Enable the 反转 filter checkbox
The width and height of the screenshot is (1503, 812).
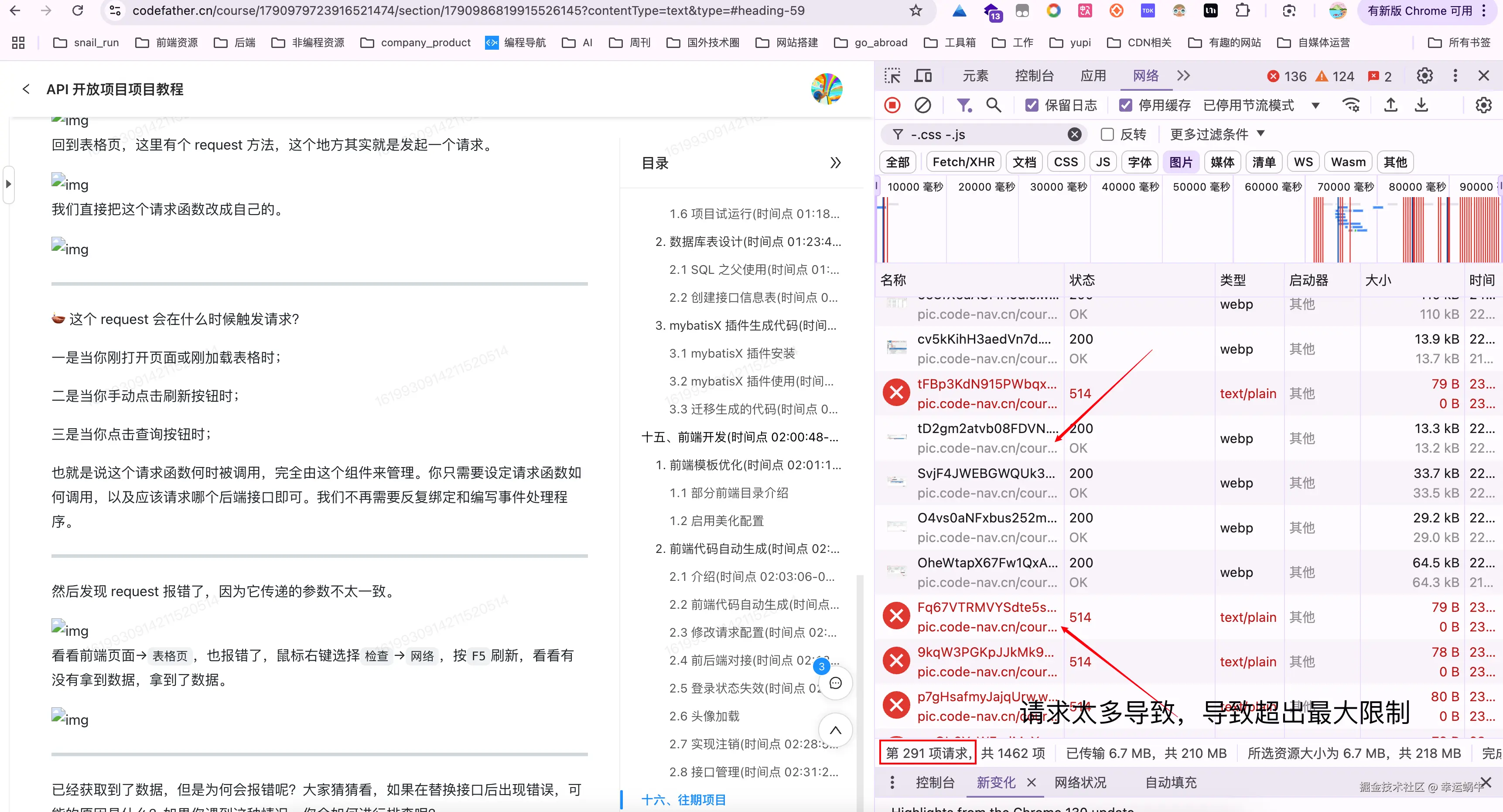pyautogui.click(x=1107, y=135)
